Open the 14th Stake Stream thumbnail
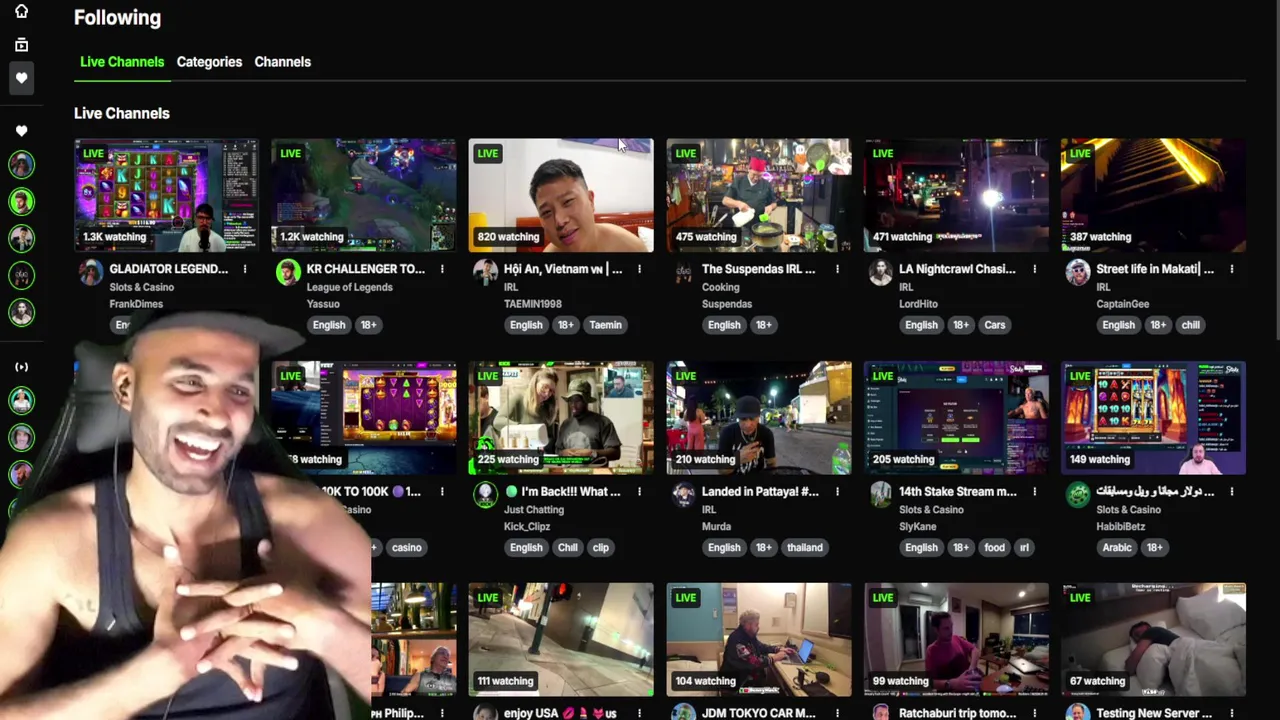1280x720 pixels. coord(956,418)
